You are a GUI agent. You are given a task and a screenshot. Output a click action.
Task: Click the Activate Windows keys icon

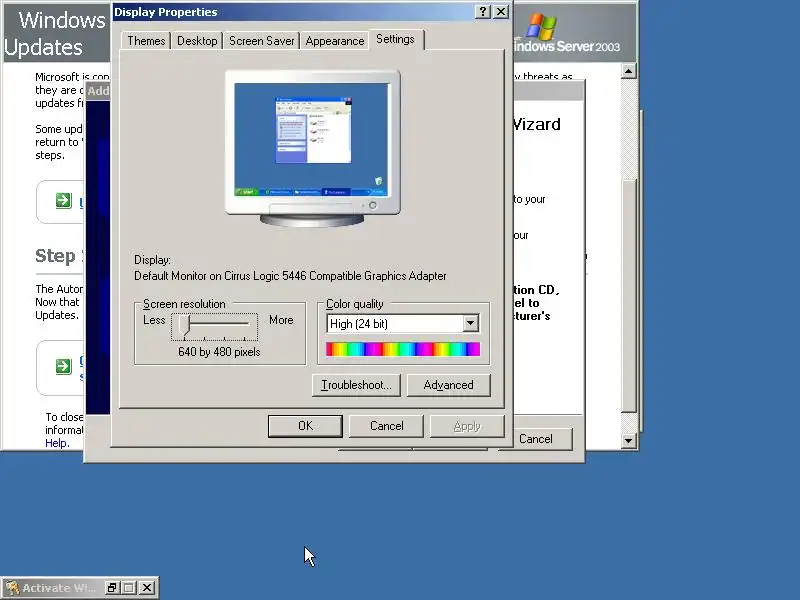[12, 588]
